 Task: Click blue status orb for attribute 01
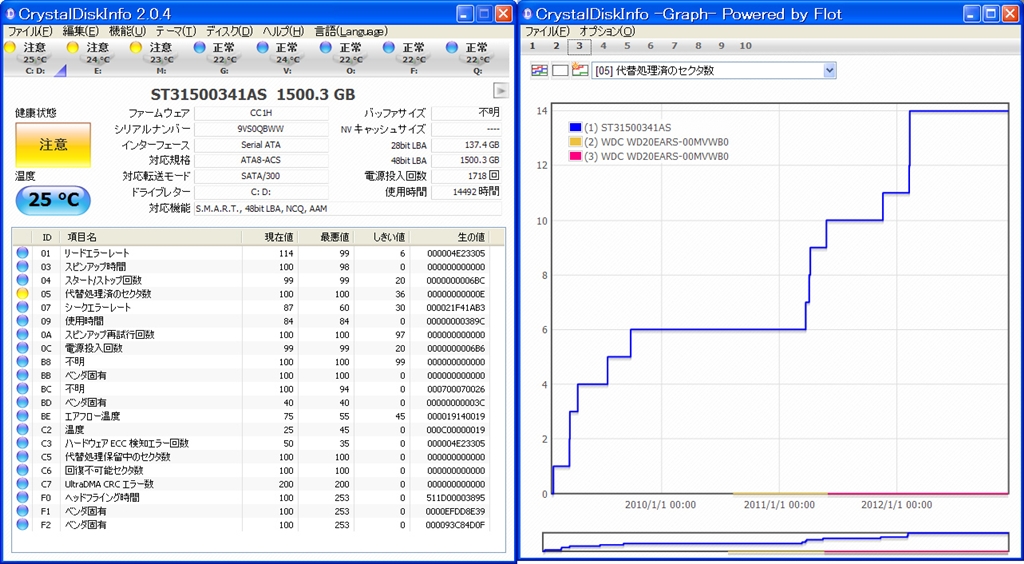(x=23, y=253)
